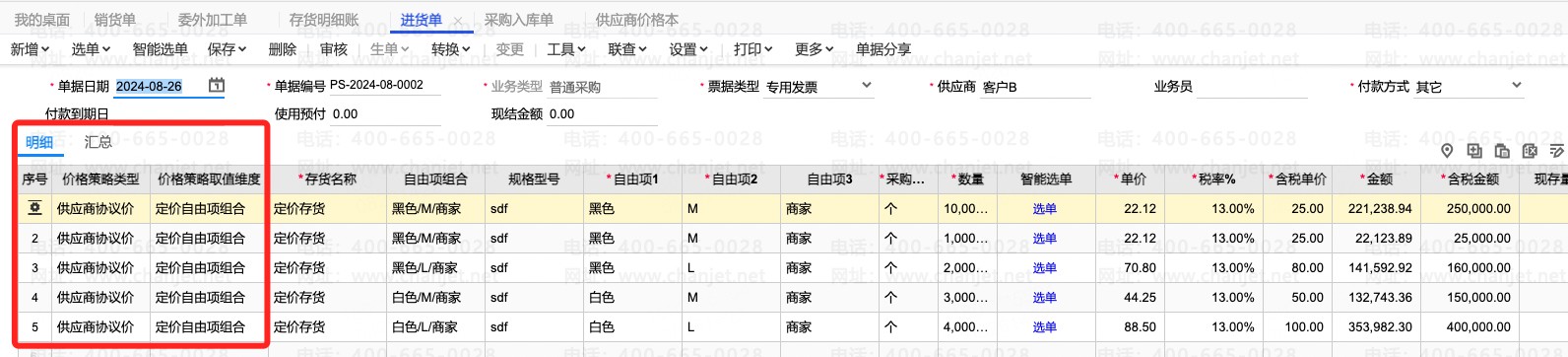Click the cell 白色/M/商家
The width and height of the screenshot is (1568, 357).
435,298
